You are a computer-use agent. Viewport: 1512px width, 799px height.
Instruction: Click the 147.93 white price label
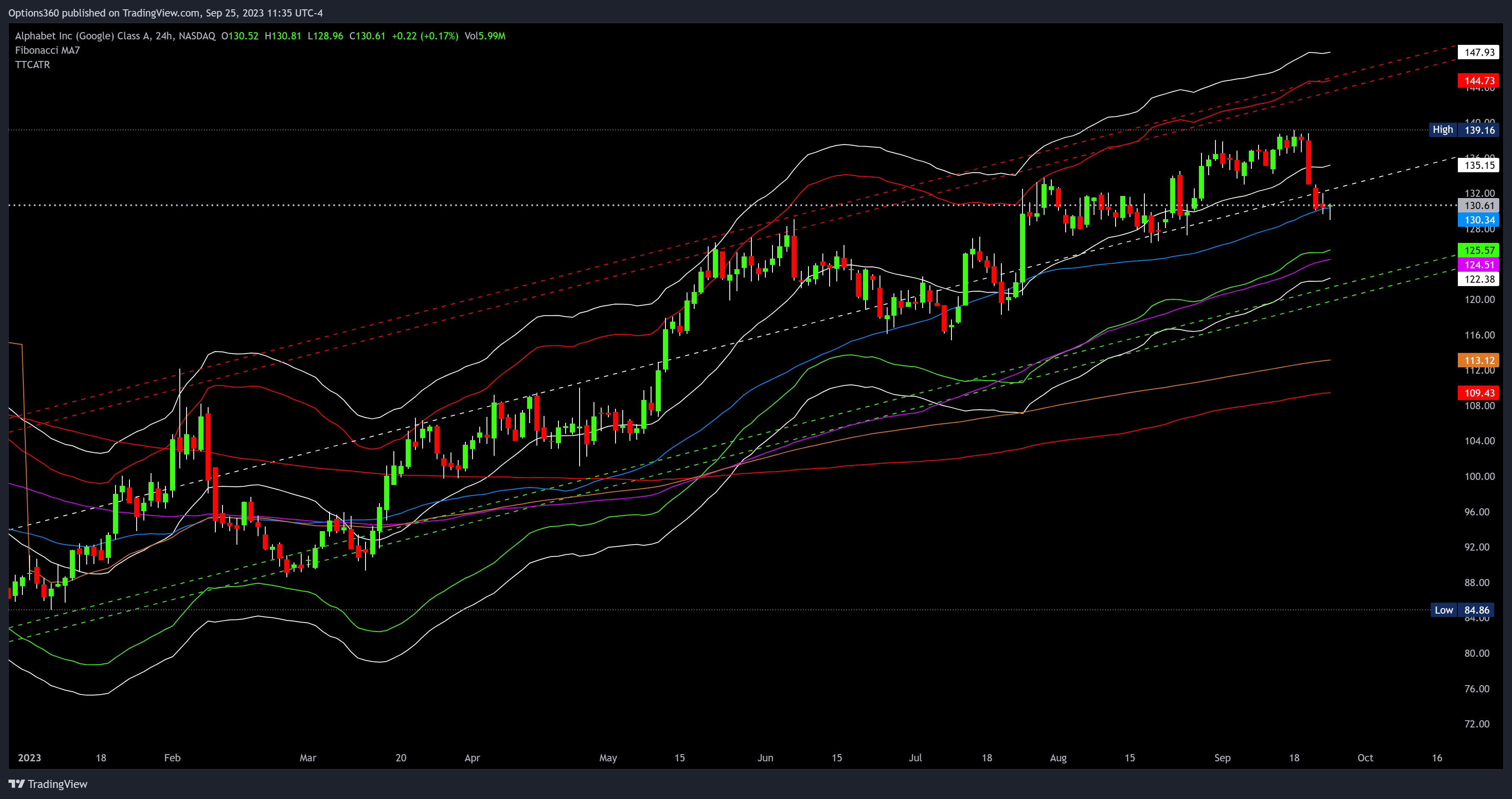click(1479, 52)
